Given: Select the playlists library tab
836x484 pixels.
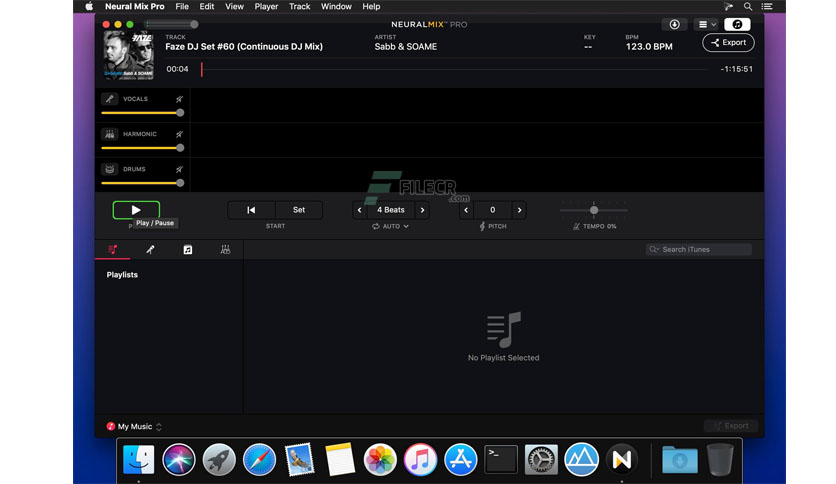Looking at the screenshot, I should click(112, 249).
